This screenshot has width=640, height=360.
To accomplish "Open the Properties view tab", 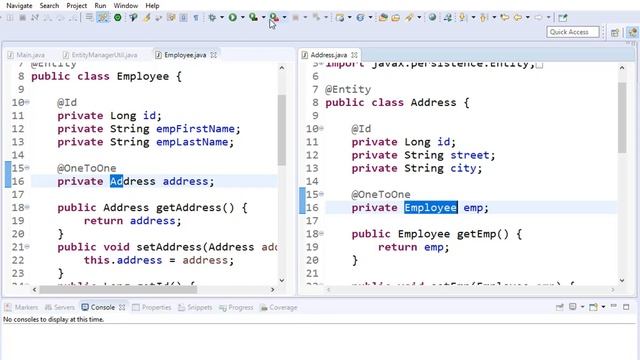I will pos(152,307).
